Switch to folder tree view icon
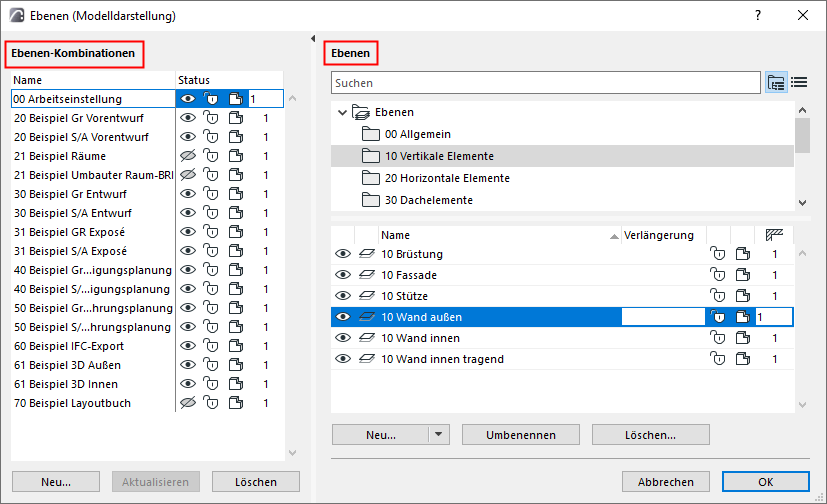 [x=776, y=83]
